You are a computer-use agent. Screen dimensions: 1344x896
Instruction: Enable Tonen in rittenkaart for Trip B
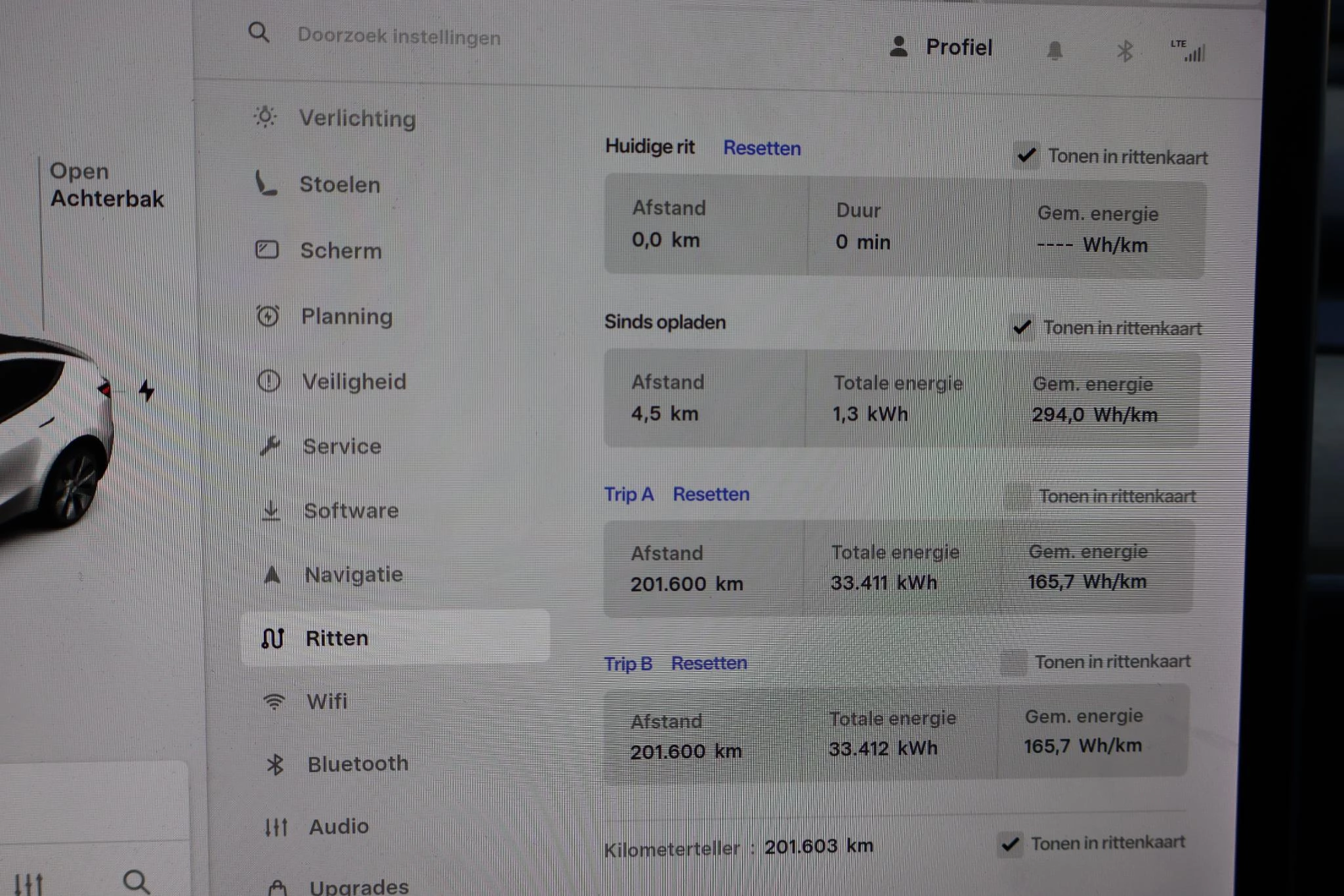(x=1013, y=662)
